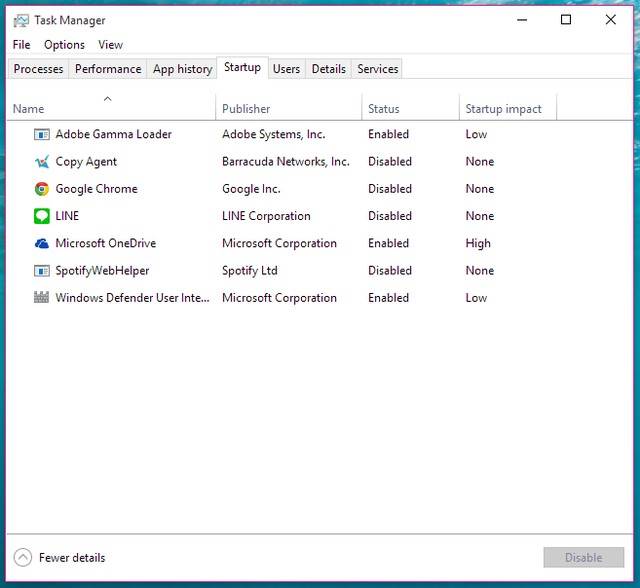Select the Windows Defender User Inte... entry
The width and height of the screenshot is (640, 588).
[x=132, y=297]
